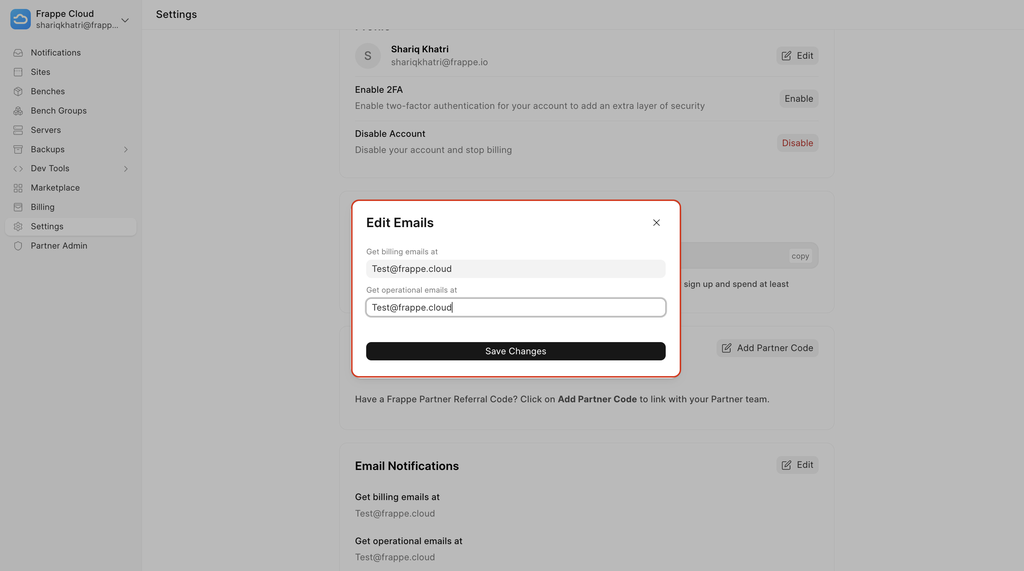Expand the Dev Tools submenu chevron
Viewport: 1024px width, 571px height.
tap(126, 169)
